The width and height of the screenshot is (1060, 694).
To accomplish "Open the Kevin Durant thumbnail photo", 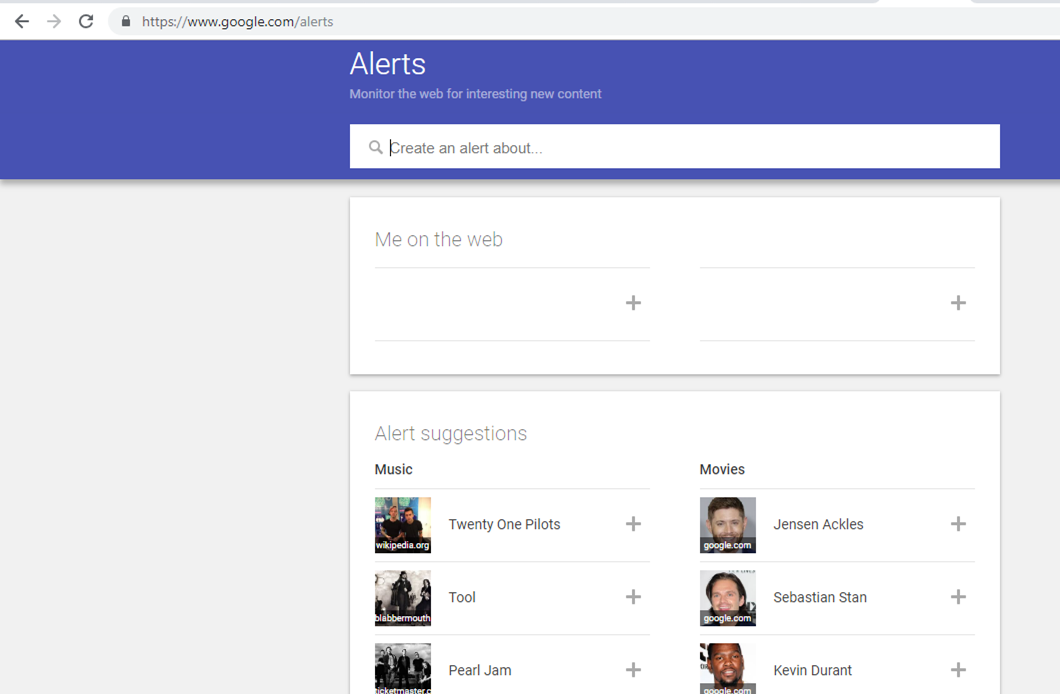I will (x=727, y=668).
